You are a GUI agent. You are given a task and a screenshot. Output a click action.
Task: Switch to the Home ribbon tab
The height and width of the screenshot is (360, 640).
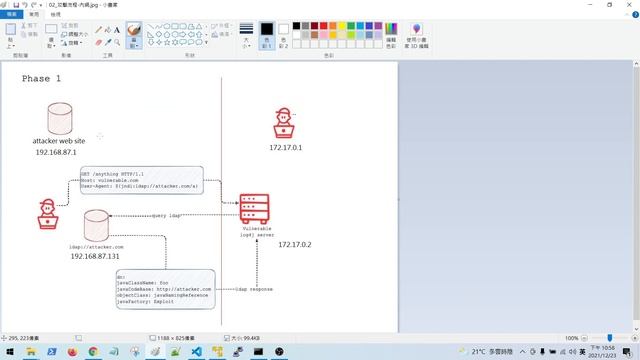pos(34,14)
